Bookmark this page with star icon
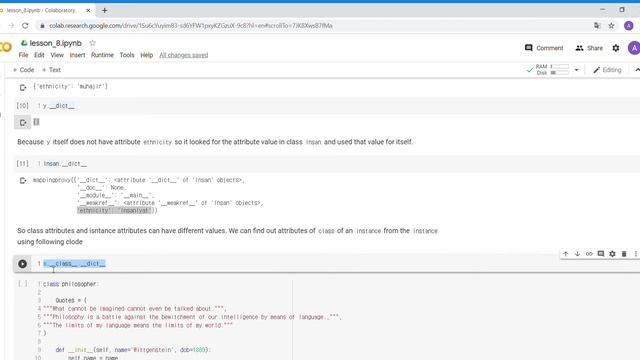This screenshot has height=360, width=640. (x=611, y=25)
